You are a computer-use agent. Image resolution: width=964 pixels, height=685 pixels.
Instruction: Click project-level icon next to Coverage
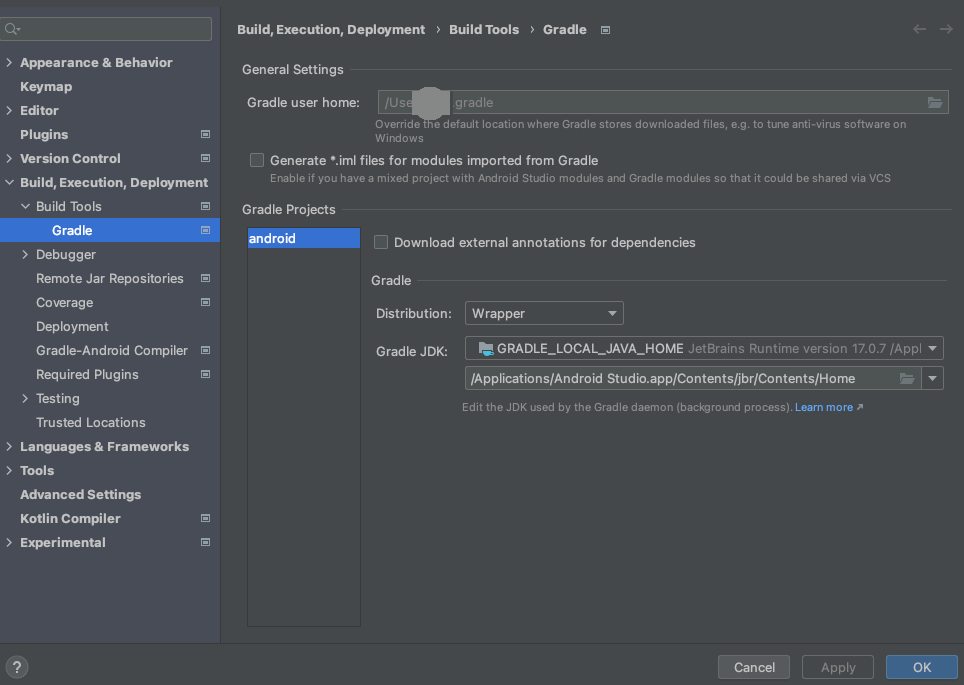coord(205,302)
